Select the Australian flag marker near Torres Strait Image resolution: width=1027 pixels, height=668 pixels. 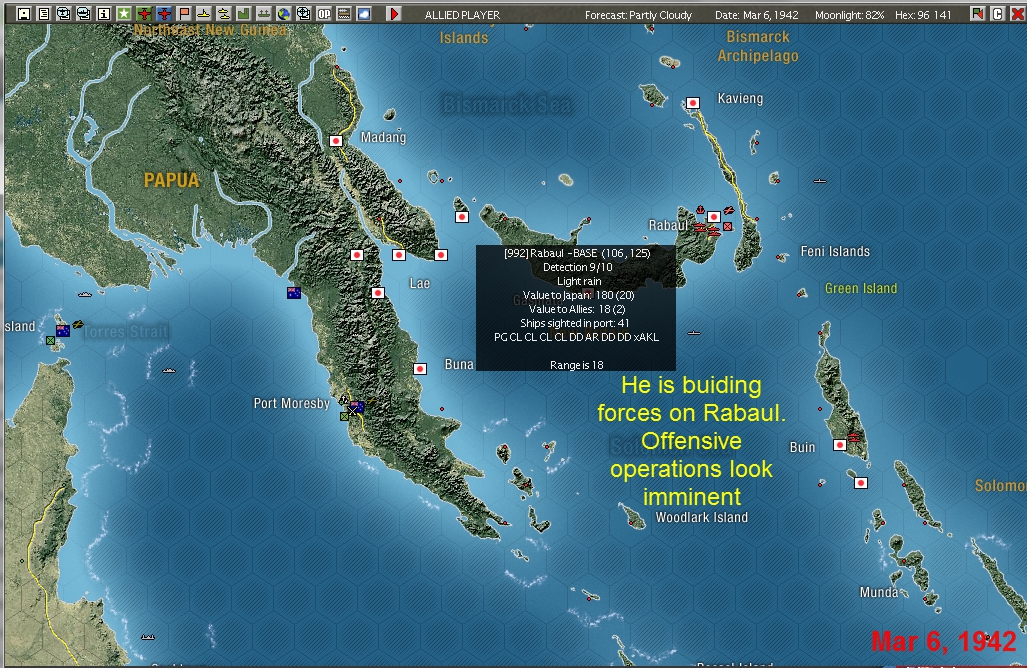[x=63, y=331]
